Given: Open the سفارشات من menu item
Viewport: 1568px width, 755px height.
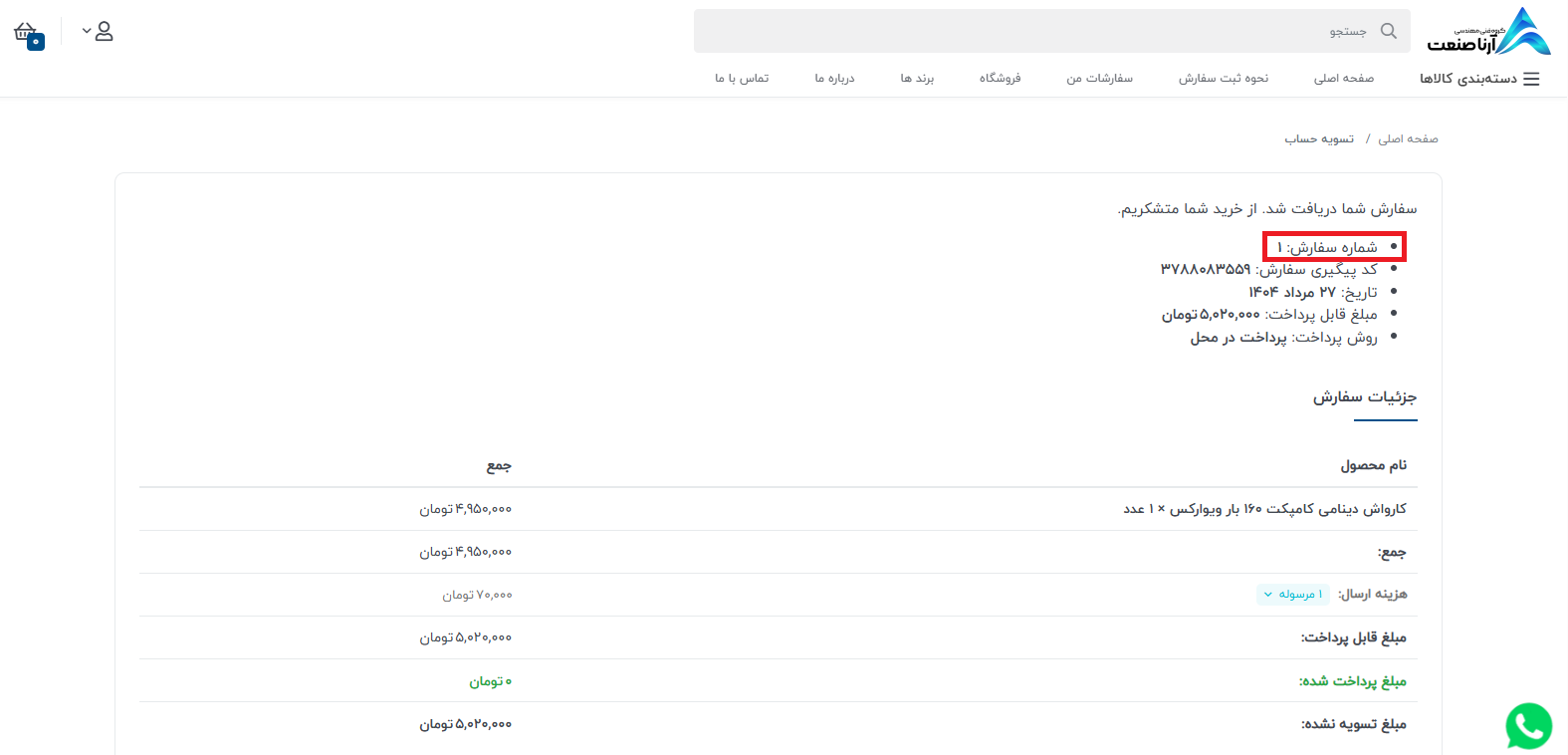Looking at the screenshot, I should coord(1099,78).
